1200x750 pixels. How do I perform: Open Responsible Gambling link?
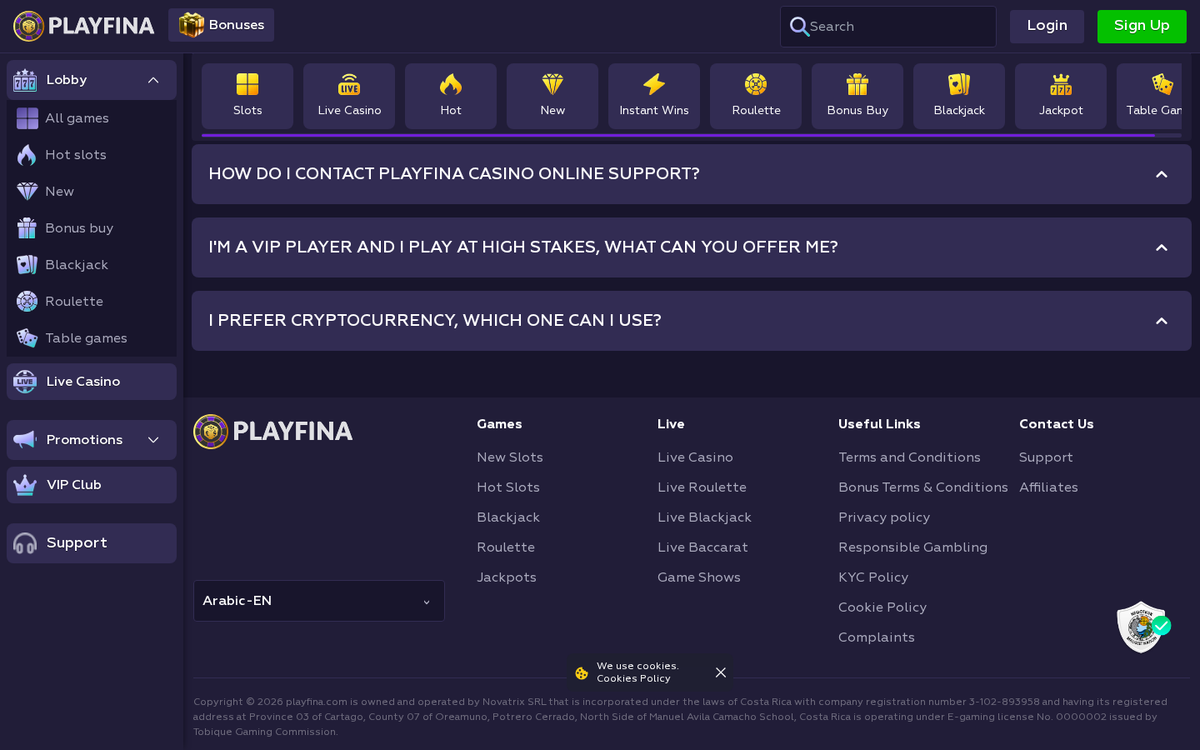pos(913,547)
